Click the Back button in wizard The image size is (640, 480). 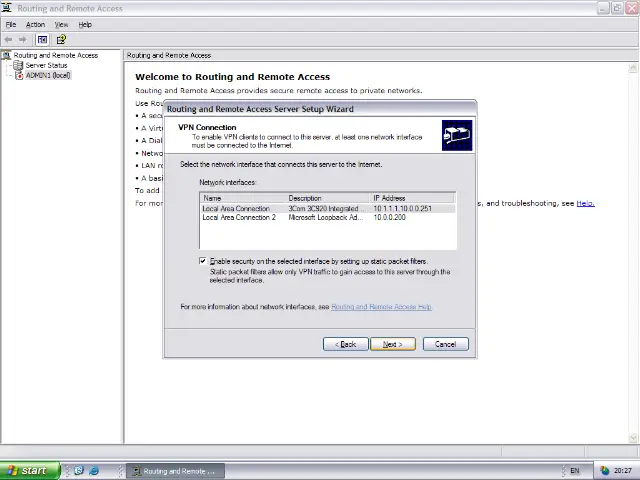[345, 344]
